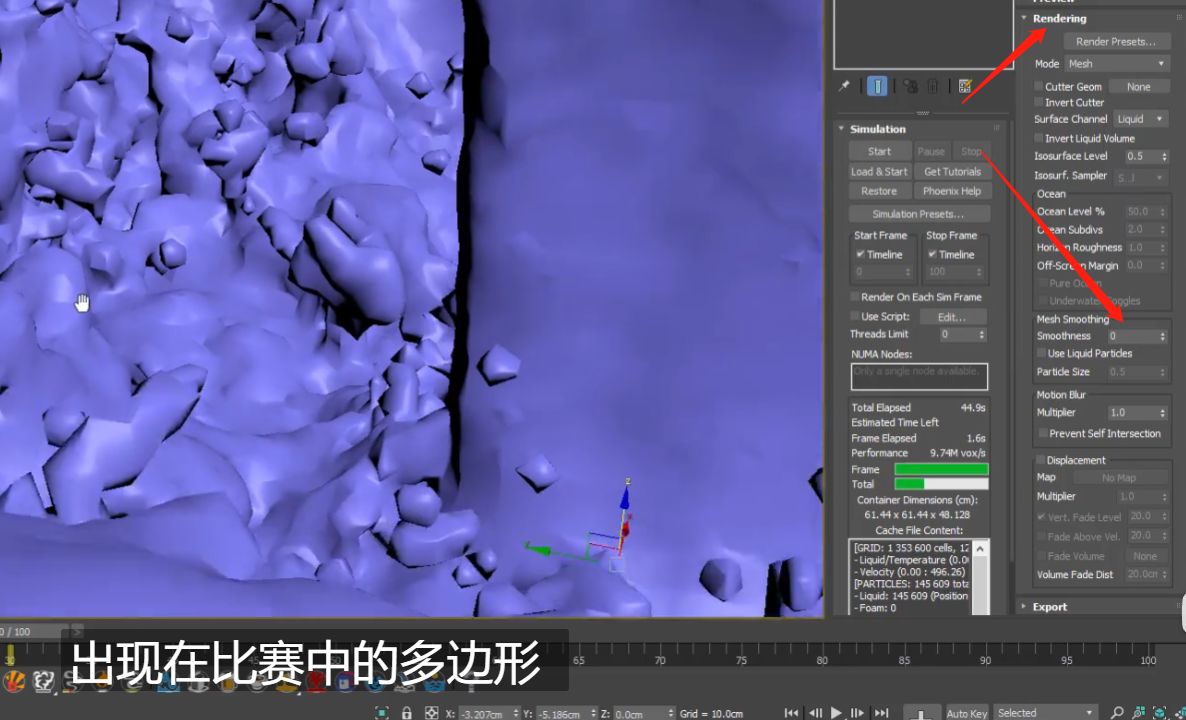Click the selection lock padlock icon

point(407,713)
